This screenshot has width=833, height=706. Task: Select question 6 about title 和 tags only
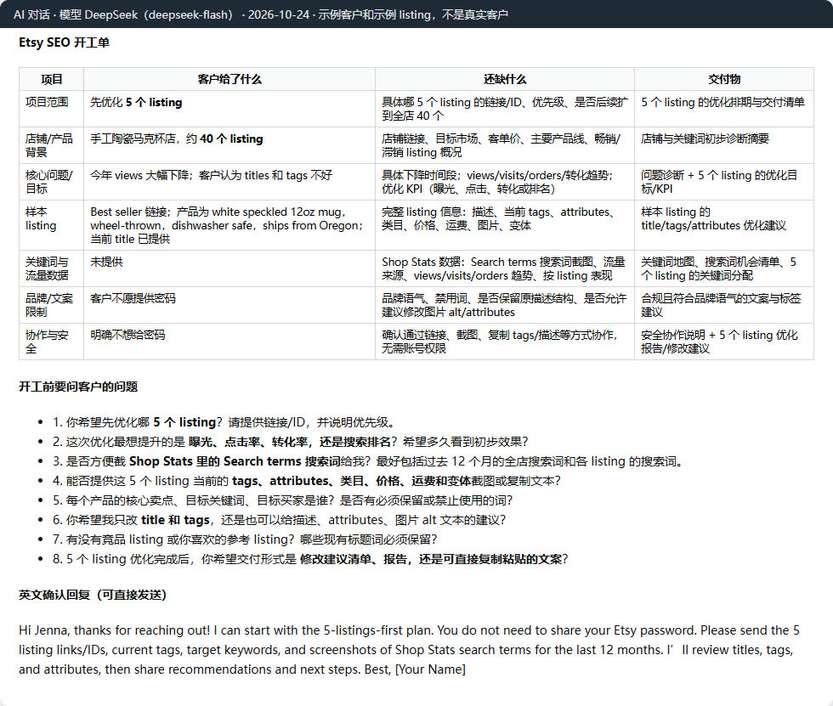279,520
